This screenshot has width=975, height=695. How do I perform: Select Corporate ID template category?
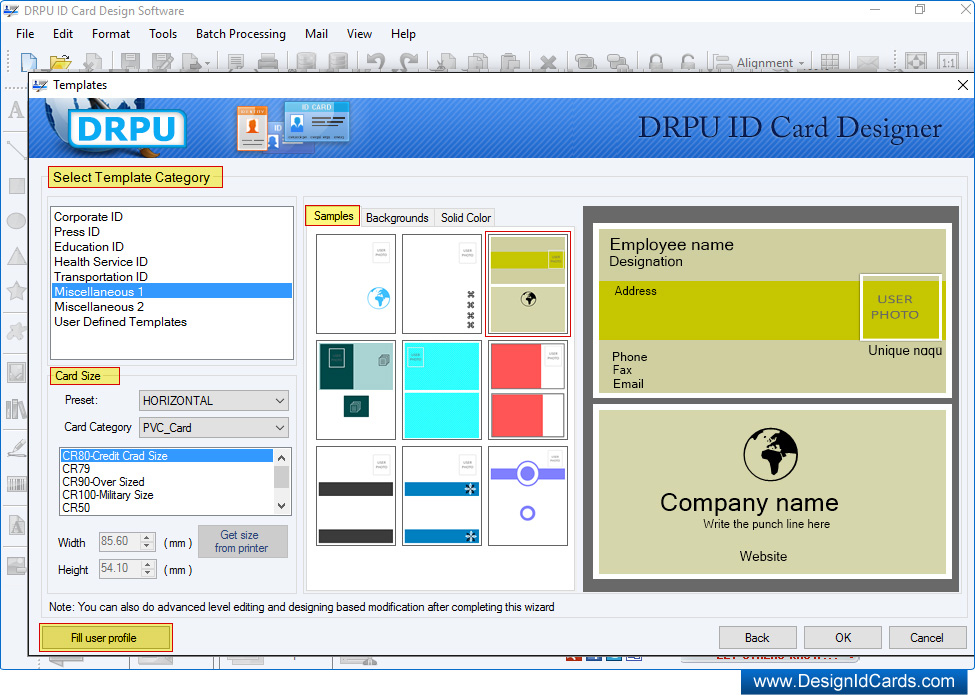click(x=88, y=217)
